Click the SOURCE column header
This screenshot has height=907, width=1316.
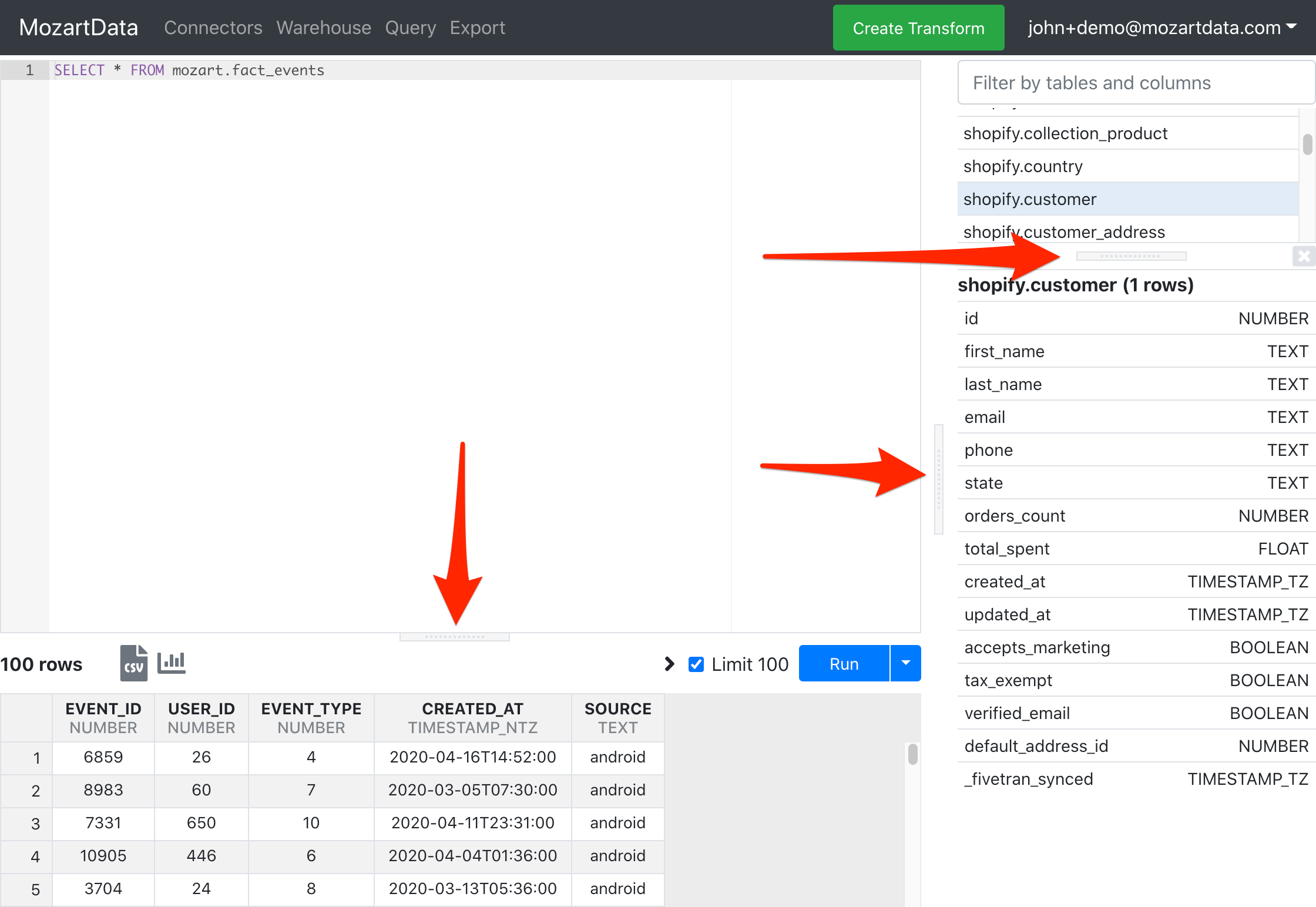[x=618, y=718]
